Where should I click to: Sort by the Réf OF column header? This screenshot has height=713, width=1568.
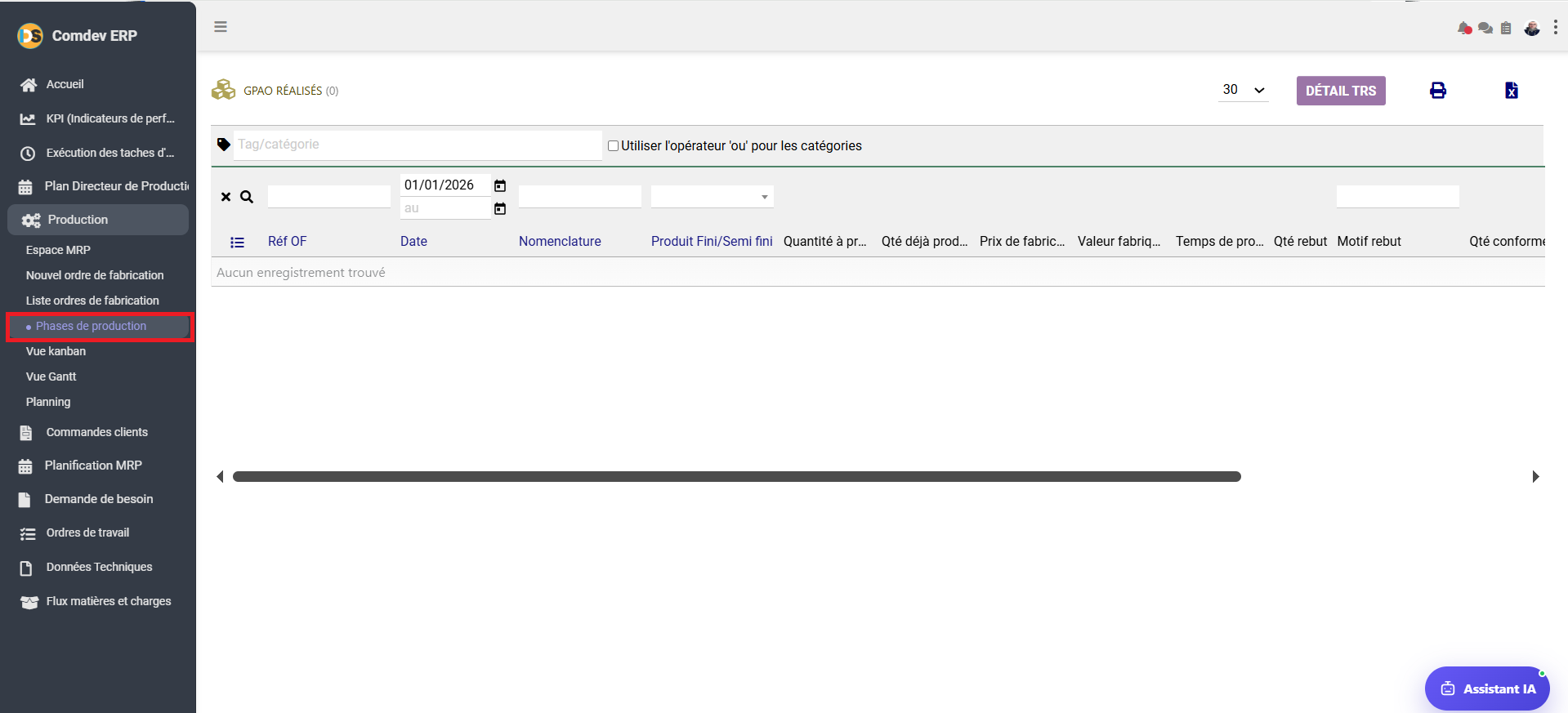pyautogui.click(x=288, y=242)
